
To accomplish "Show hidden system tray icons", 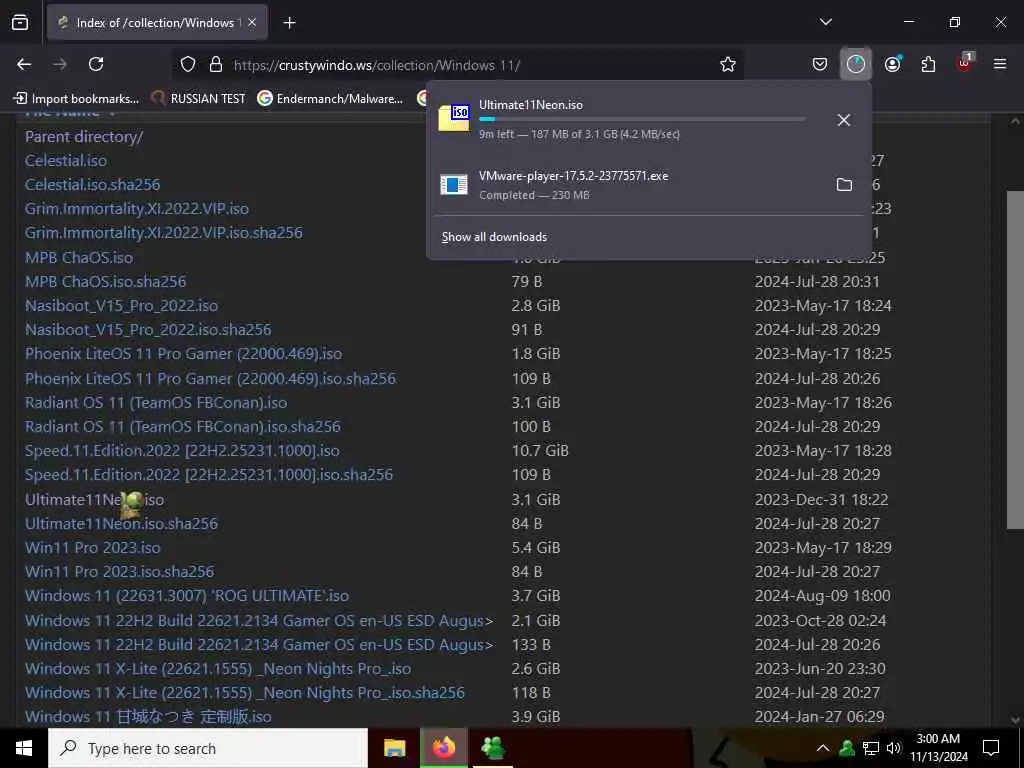I will point(823,748).
